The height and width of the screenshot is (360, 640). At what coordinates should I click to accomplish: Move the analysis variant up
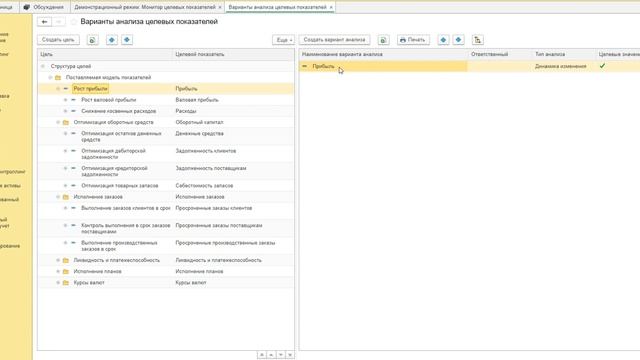pos(443,40)
